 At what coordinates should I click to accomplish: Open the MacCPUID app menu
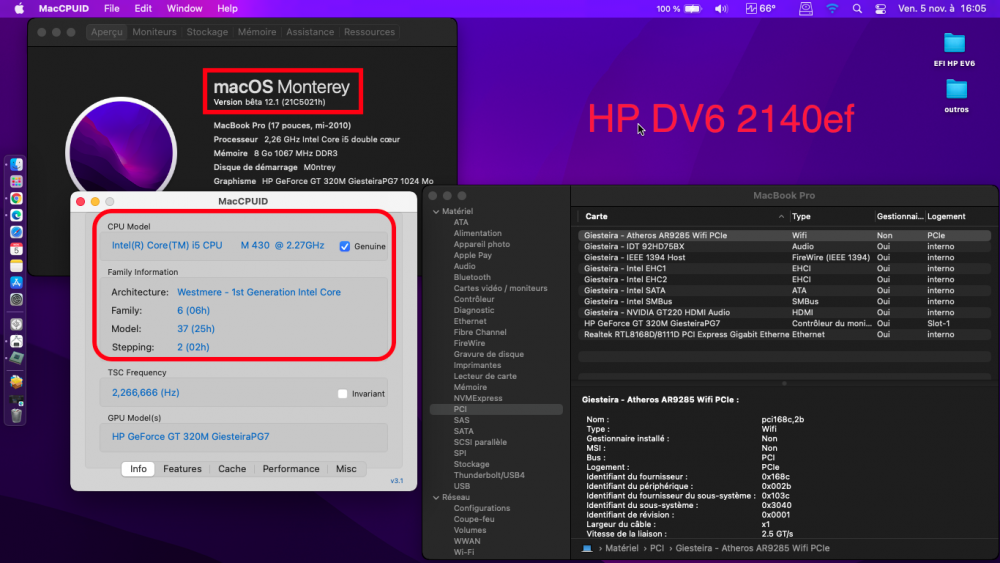pyautogui.click(x=63, y=8)
